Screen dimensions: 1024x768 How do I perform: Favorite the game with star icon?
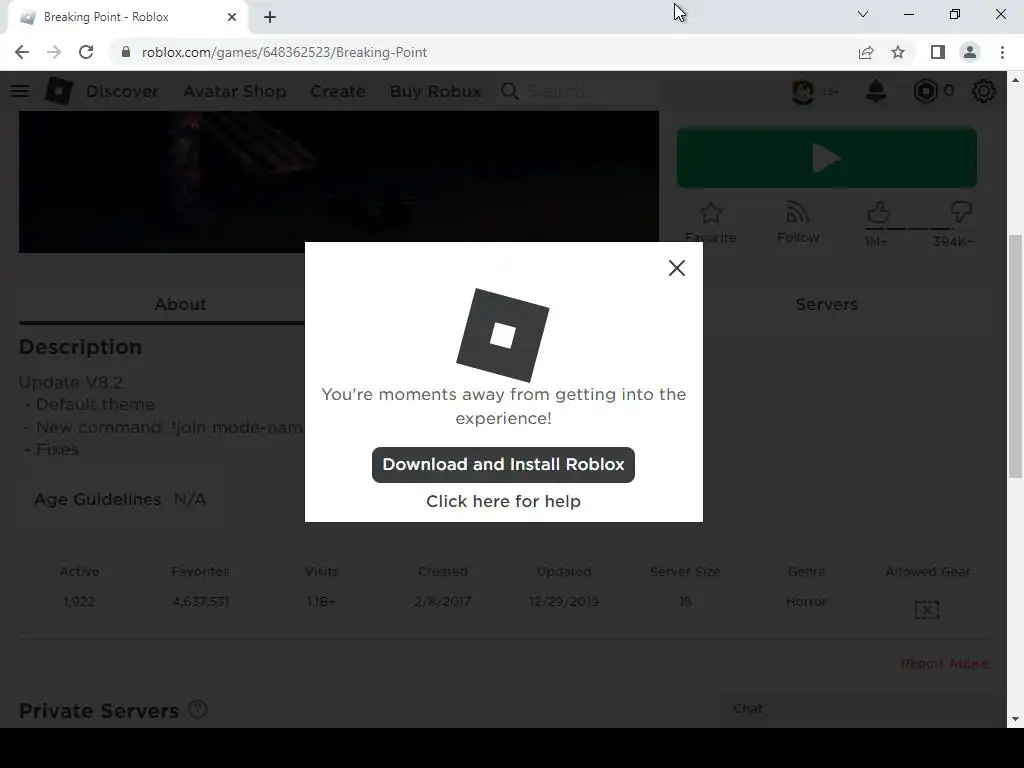pos(711,214)
